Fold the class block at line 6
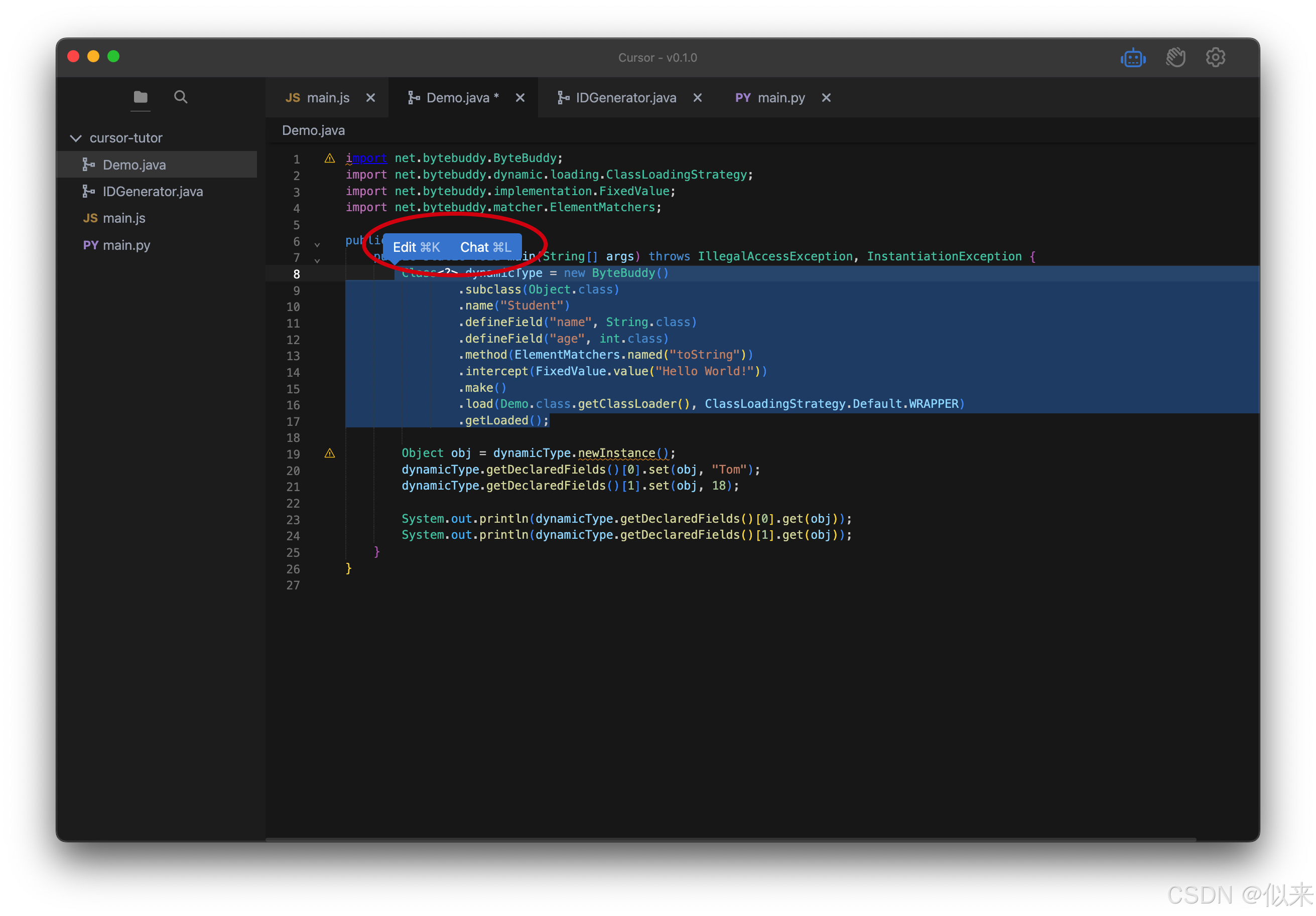 click(317, 245)
